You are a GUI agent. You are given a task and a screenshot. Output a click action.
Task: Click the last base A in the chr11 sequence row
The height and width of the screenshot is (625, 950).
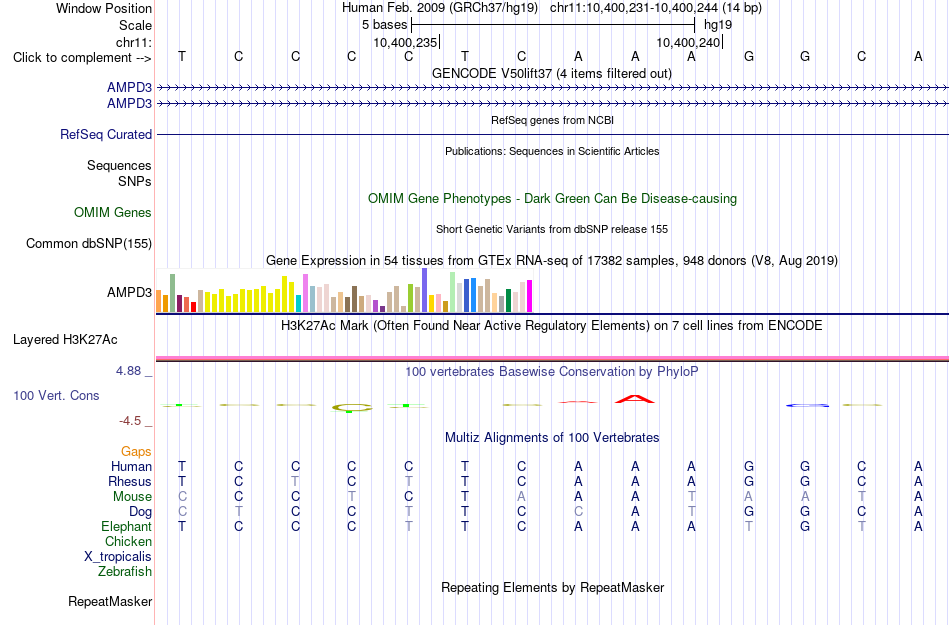click(918, 57)
